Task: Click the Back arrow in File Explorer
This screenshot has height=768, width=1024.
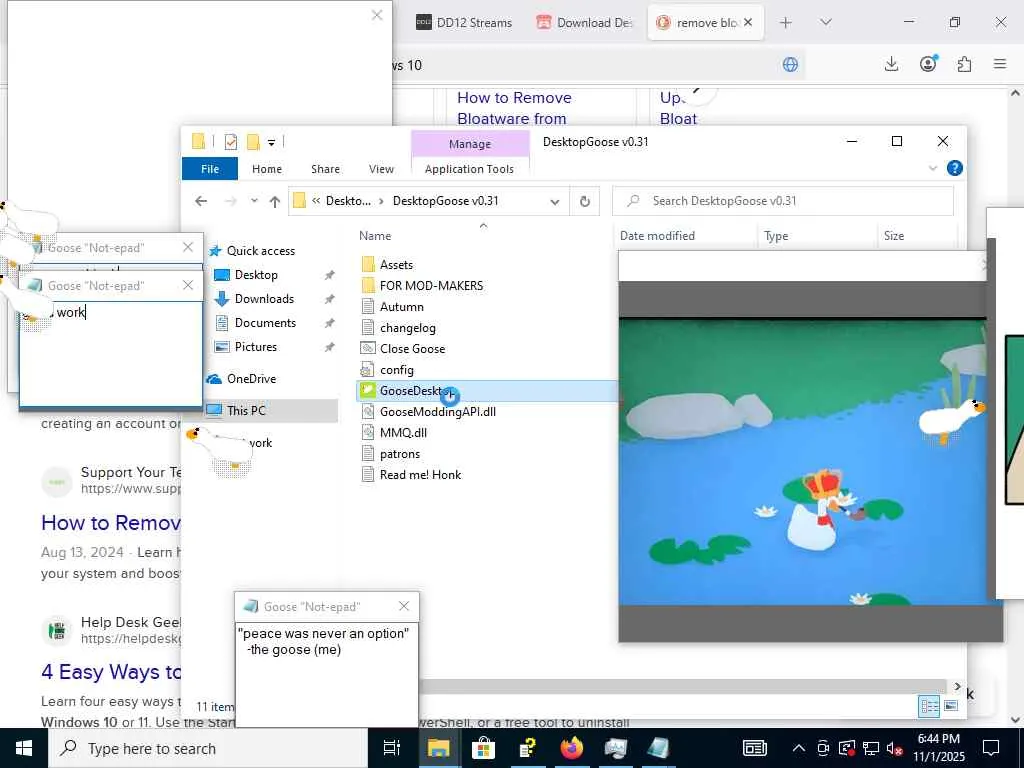Action: coord(201,201)
